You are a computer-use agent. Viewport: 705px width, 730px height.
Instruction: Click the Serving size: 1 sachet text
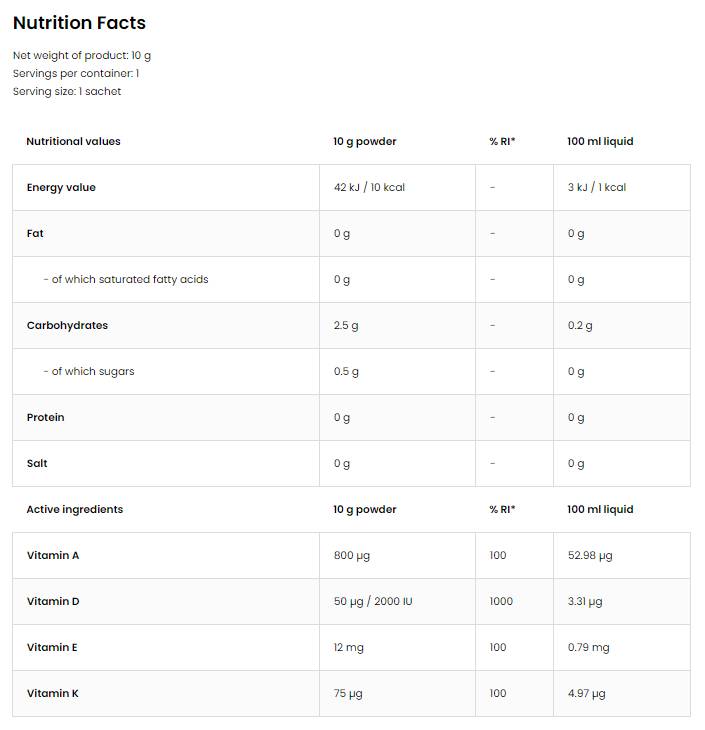67,91
